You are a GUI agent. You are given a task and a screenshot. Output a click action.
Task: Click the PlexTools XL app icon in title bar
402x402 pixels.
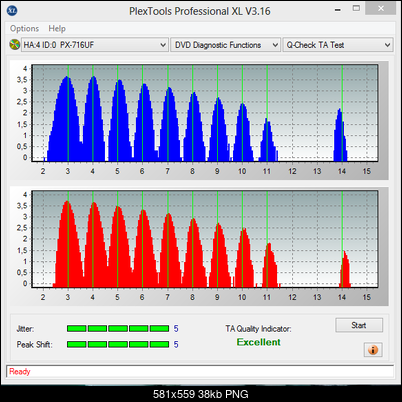(12, 10)
